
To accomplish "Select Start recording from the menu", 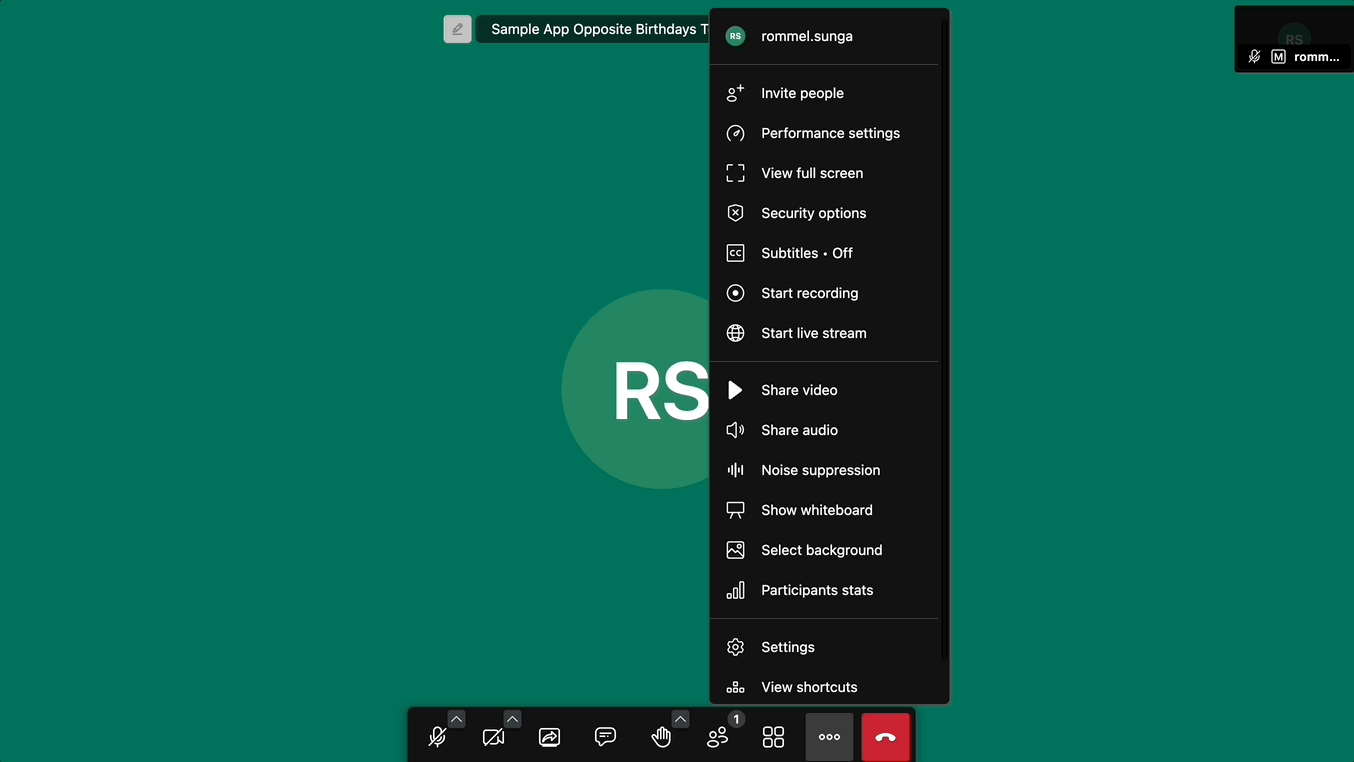I will [x=809, y=293].
